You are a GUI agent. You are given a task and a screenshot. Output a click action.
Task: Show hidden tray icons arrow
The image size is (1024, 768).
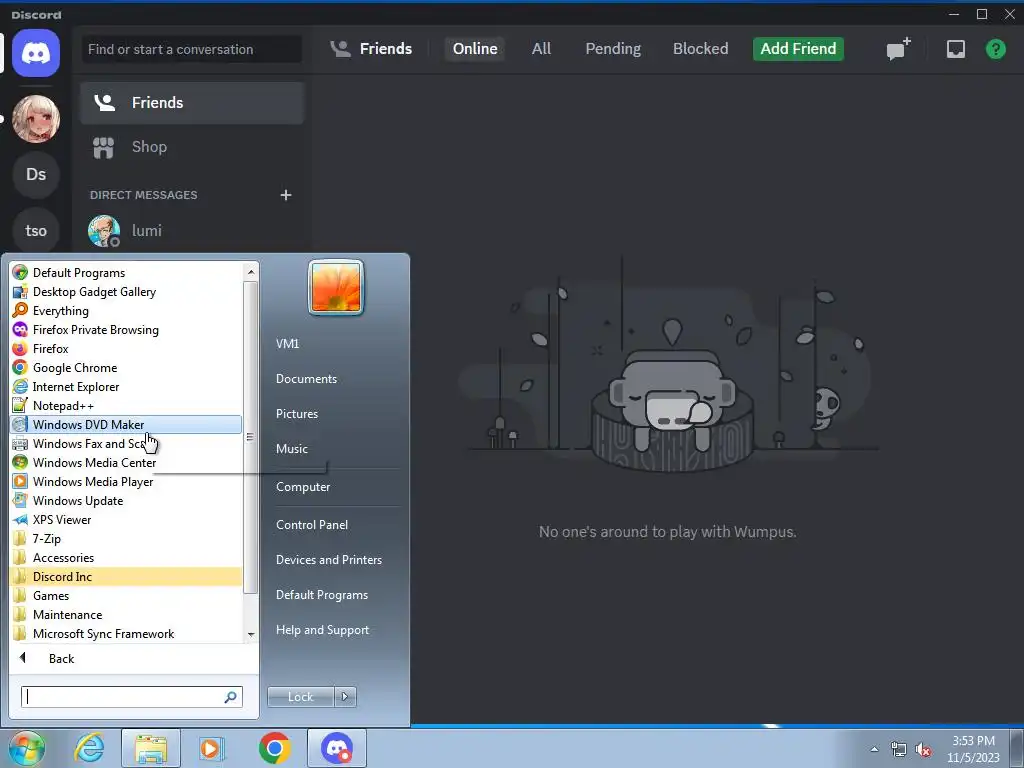coord(874,749)
